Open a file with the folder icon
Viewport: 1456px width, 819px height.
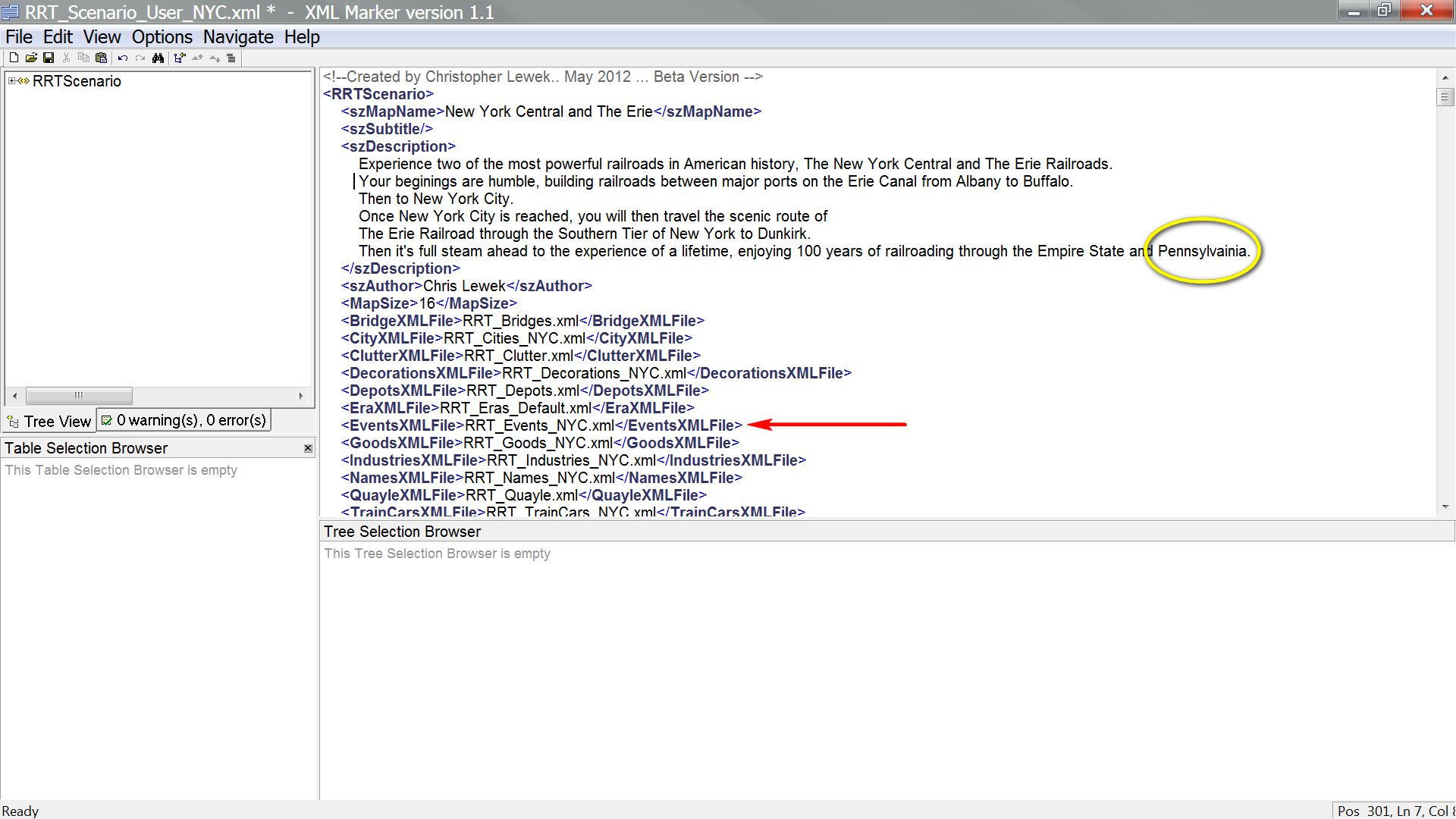click(x=31, y=58)
